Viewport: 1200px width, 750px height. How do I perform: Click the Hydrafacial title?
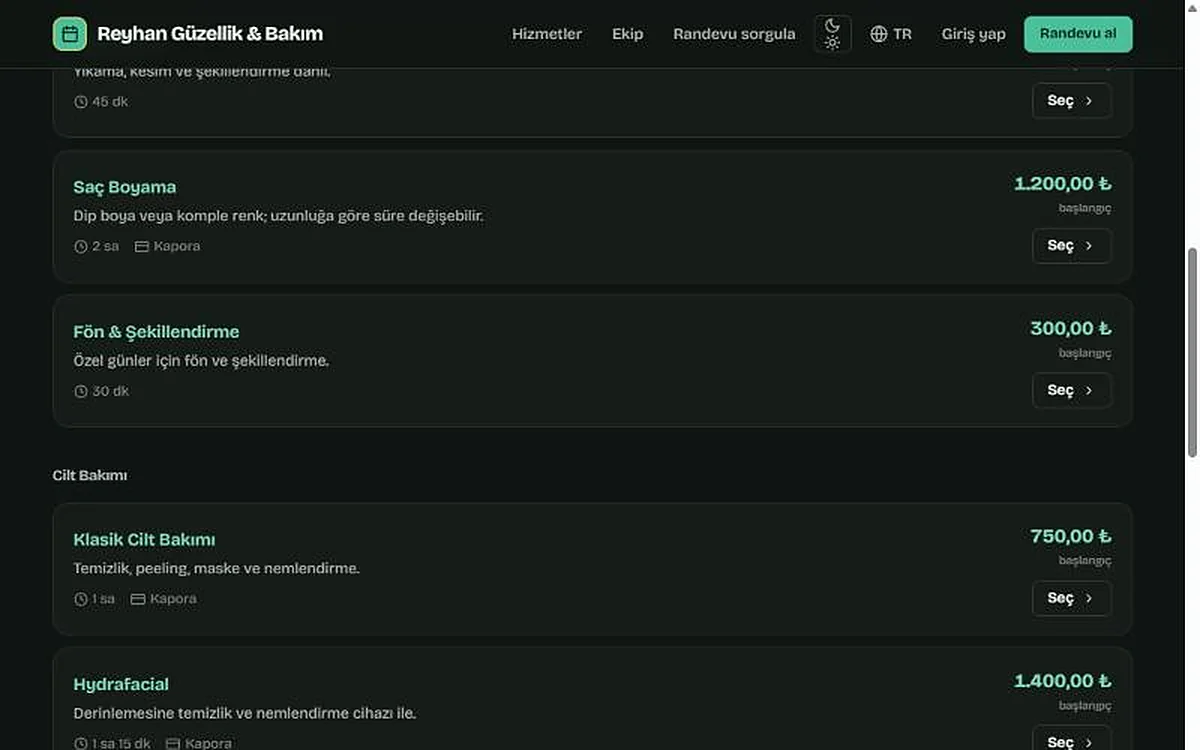[x=121, y=685]
